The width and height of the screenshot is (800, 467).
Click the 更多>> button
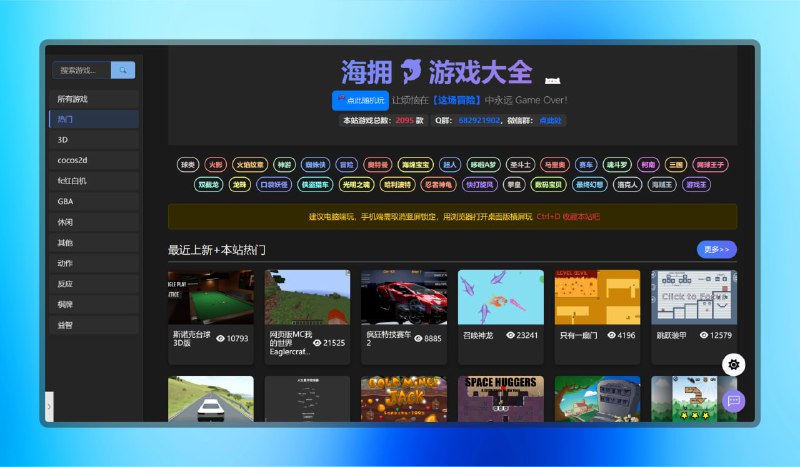pos(717,250)
